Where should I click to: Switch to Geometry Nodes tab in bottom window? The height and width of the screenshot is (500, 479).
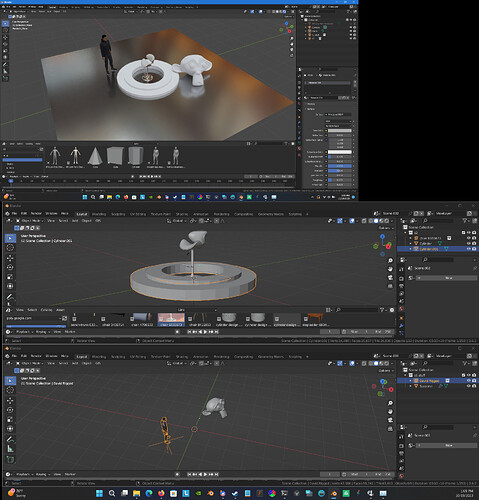tap(271, 357)
